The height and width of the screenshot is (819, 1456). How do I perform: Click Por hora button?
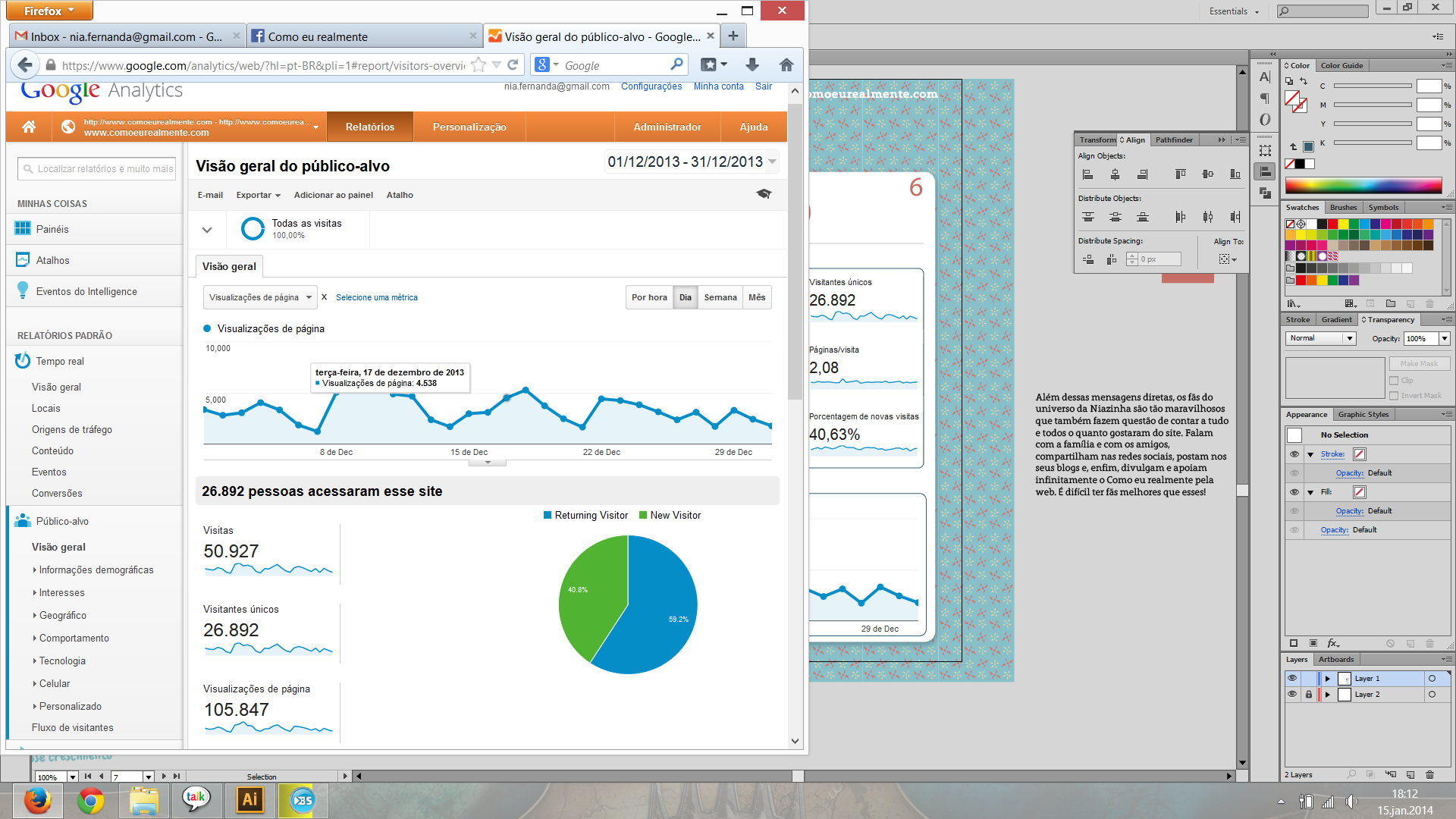tap(649, 297)
